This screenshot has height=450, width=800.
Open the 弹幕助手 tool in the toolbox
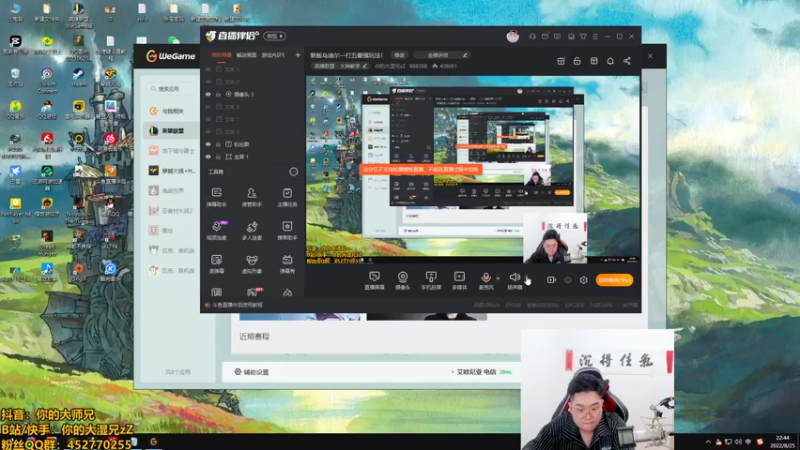(217, 197)
